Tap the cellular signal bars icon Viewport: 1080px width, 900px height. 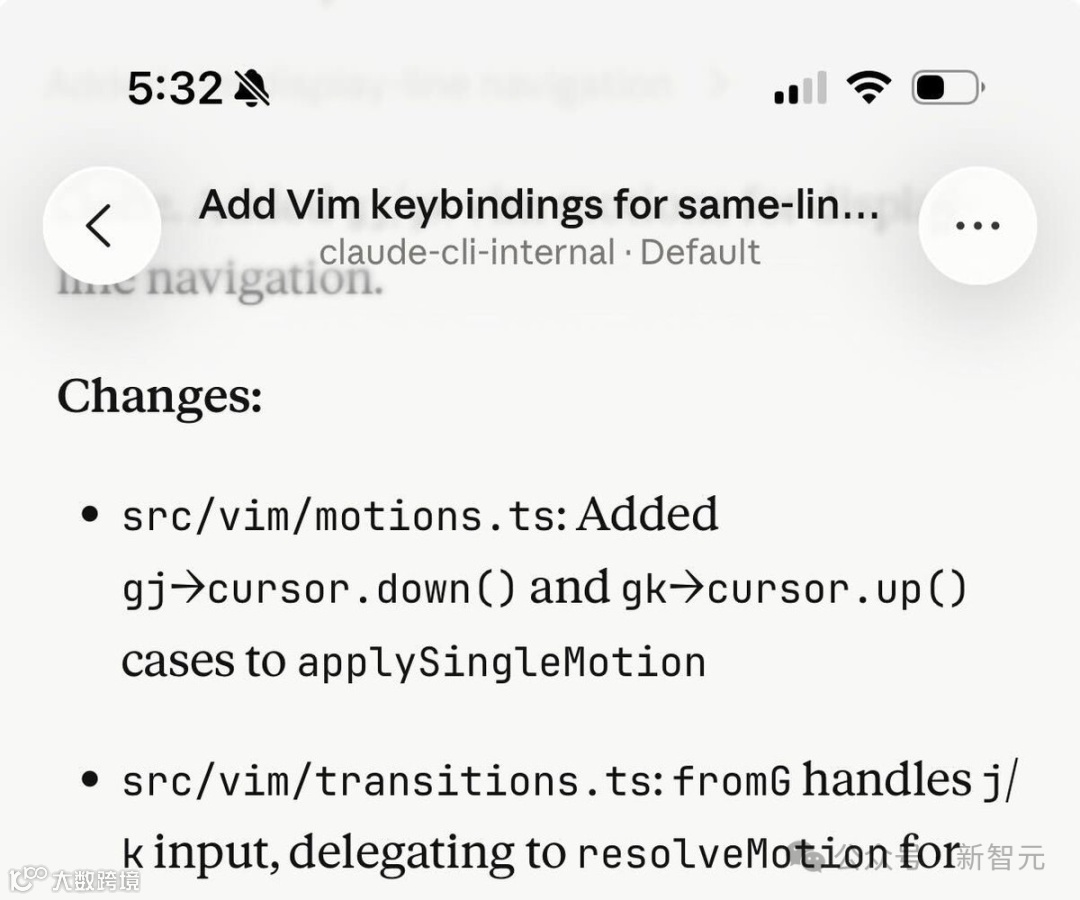tap(800, 90)
